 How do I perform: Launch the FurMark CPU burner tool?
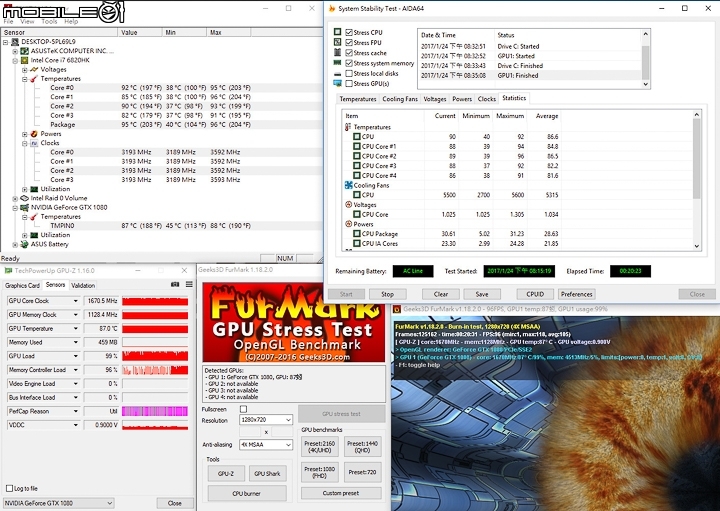(247, 494)
